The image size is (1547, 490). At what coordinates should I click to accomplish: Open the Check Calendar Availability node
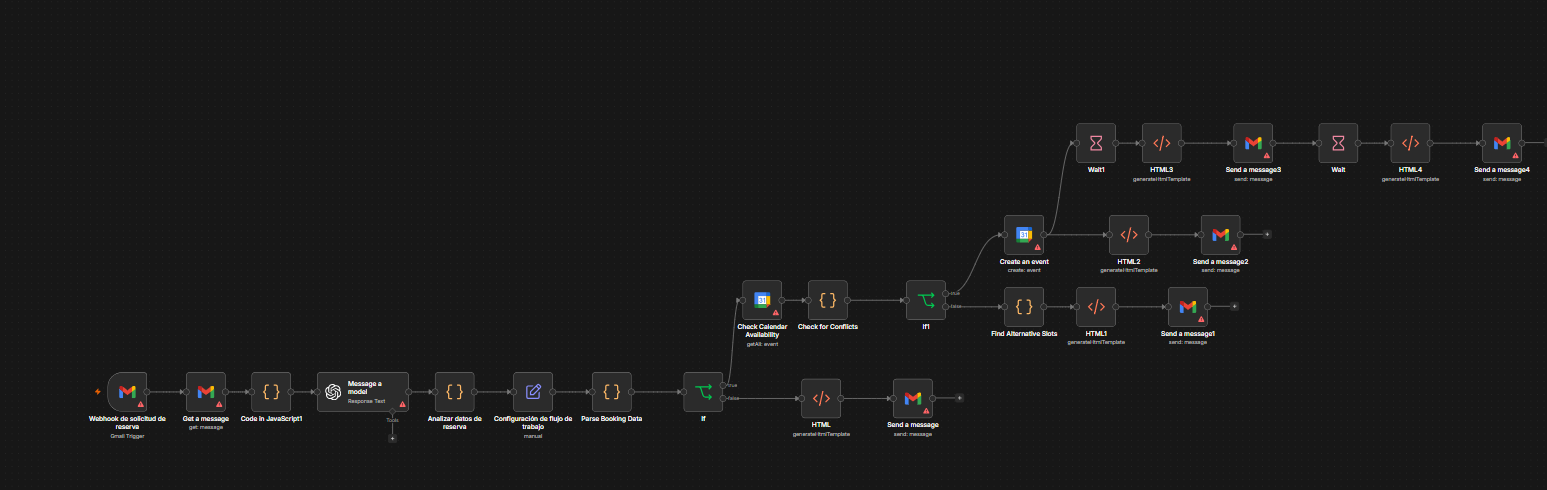tap(762, 300)
